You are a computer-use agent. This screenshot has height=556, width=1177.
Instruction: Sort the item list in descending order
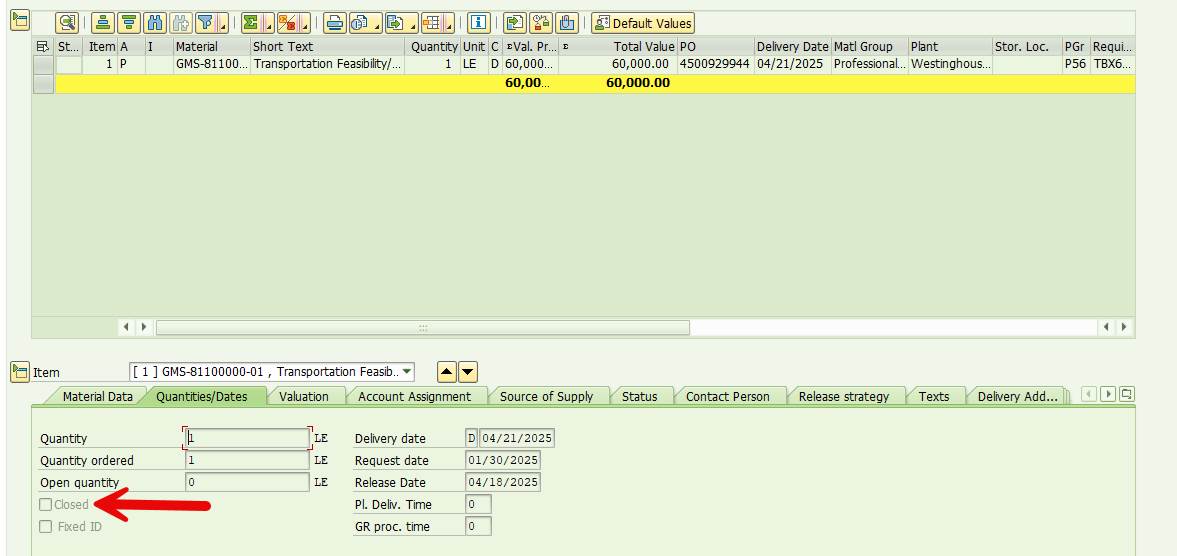tap(130, 23)
